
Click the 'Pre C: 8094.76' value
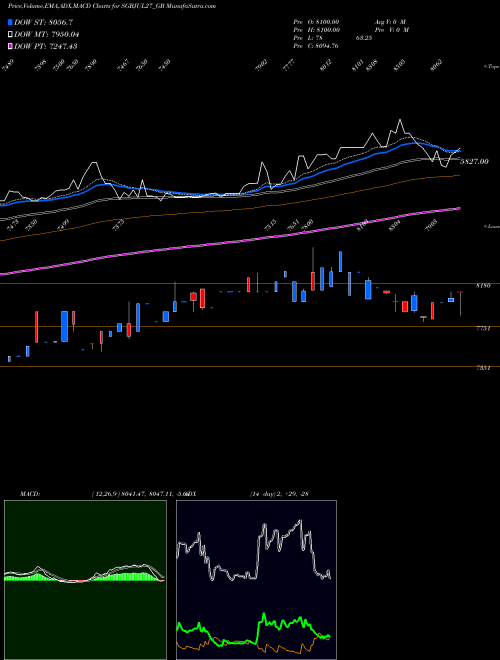pyautogui.click(x=316, y=46)
